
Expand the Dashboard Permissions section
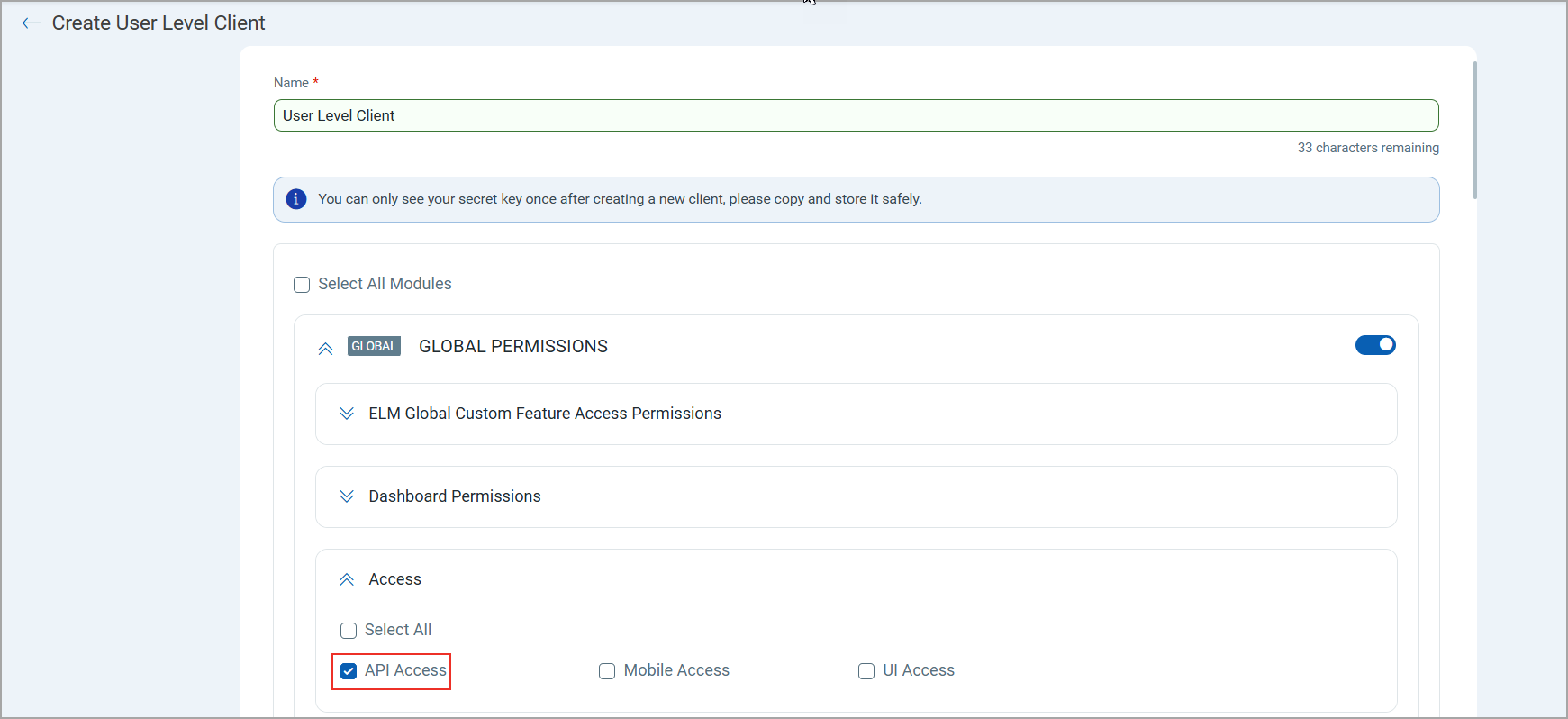(x=347, y=496)
